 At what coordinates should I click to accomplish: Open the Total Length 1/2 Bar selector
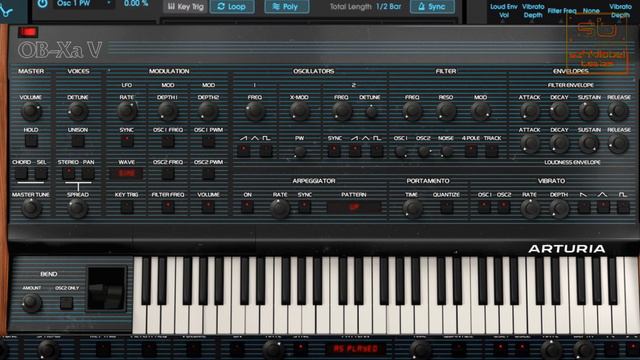tap(388, 7)
